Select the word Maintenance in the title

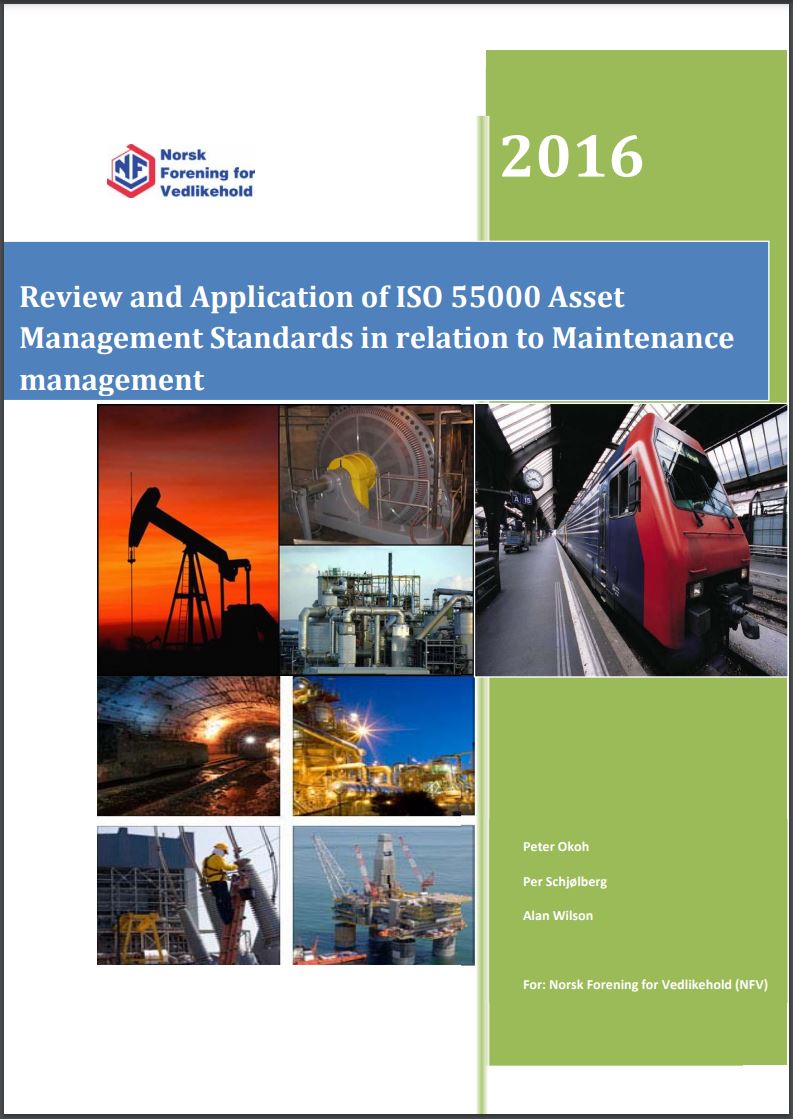[643, 338]
